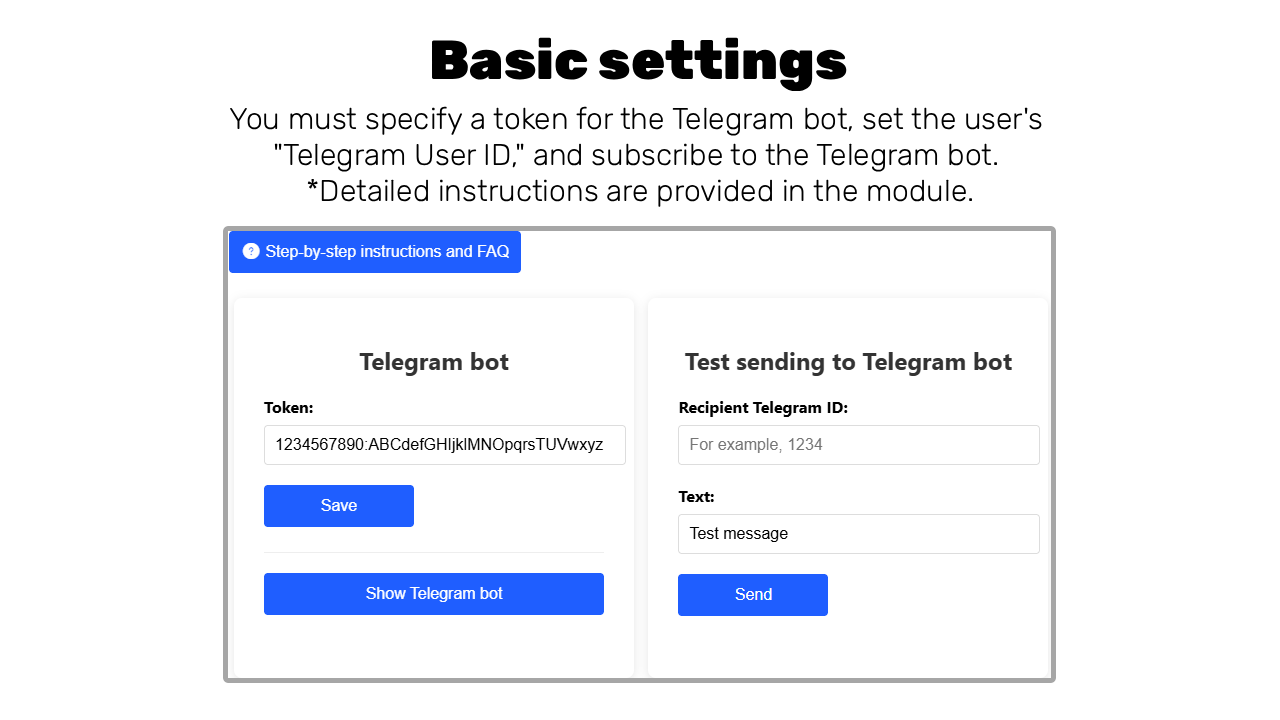Click the question mark help icon
The height and width of the screenshot is (720, 1280).
251,251
